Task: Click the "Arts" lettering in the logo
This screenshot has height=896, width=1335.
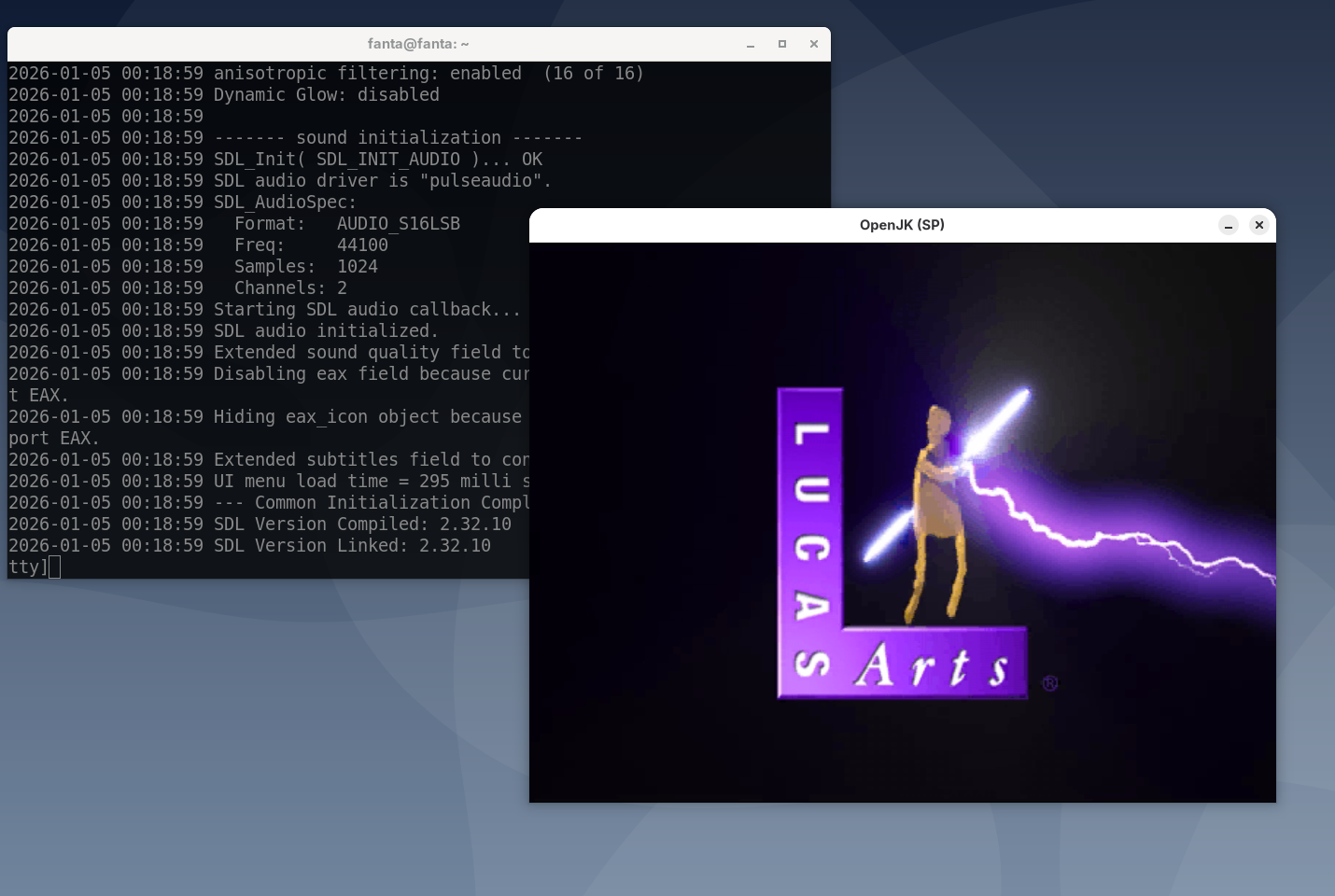Action: (934, 666)
